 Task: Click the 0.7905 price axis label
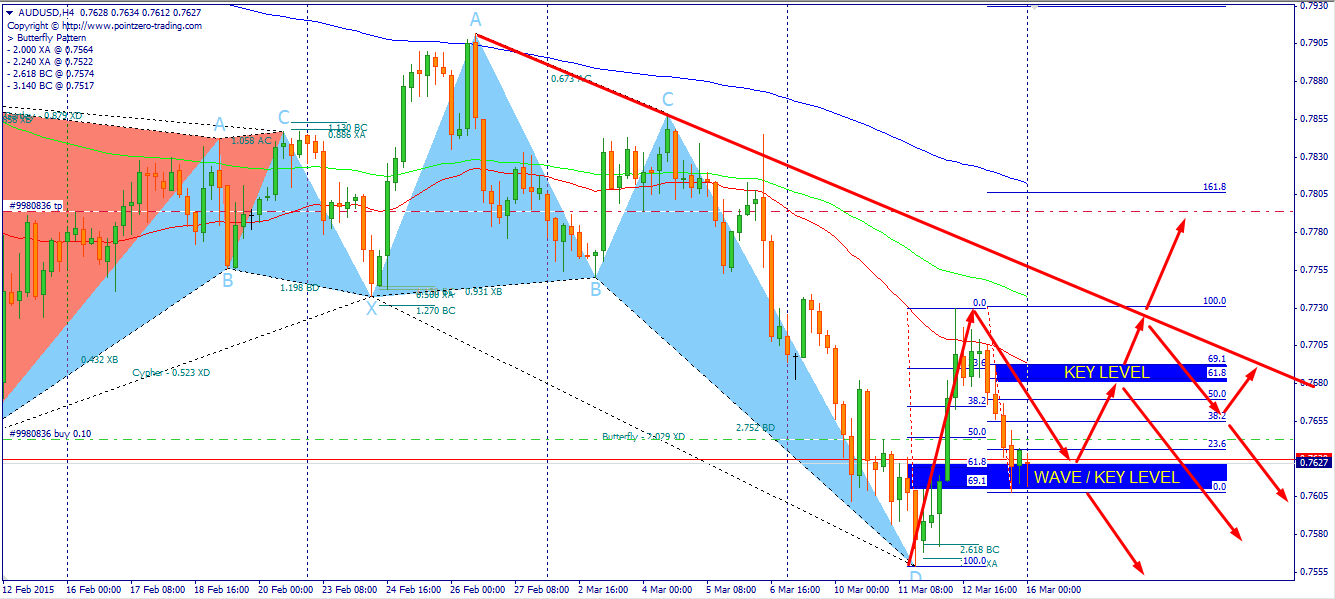tap(1314, 43)
